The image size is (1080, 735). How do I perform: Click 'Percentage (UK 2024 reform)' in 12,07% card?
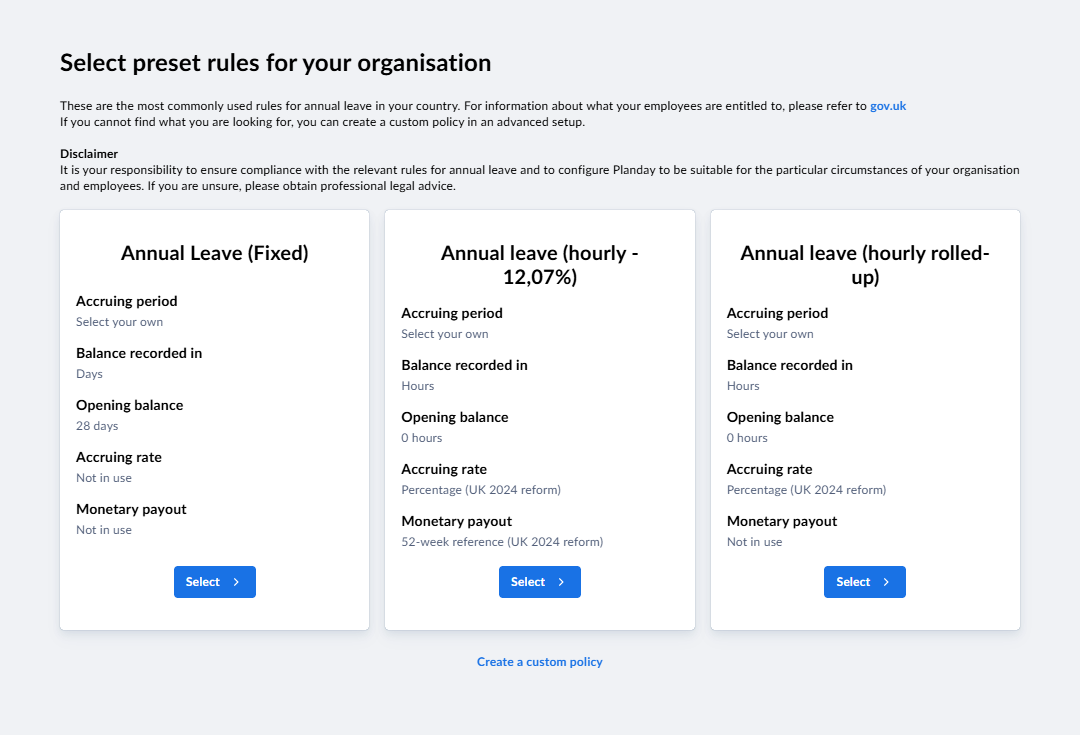[x=481, y=490]
